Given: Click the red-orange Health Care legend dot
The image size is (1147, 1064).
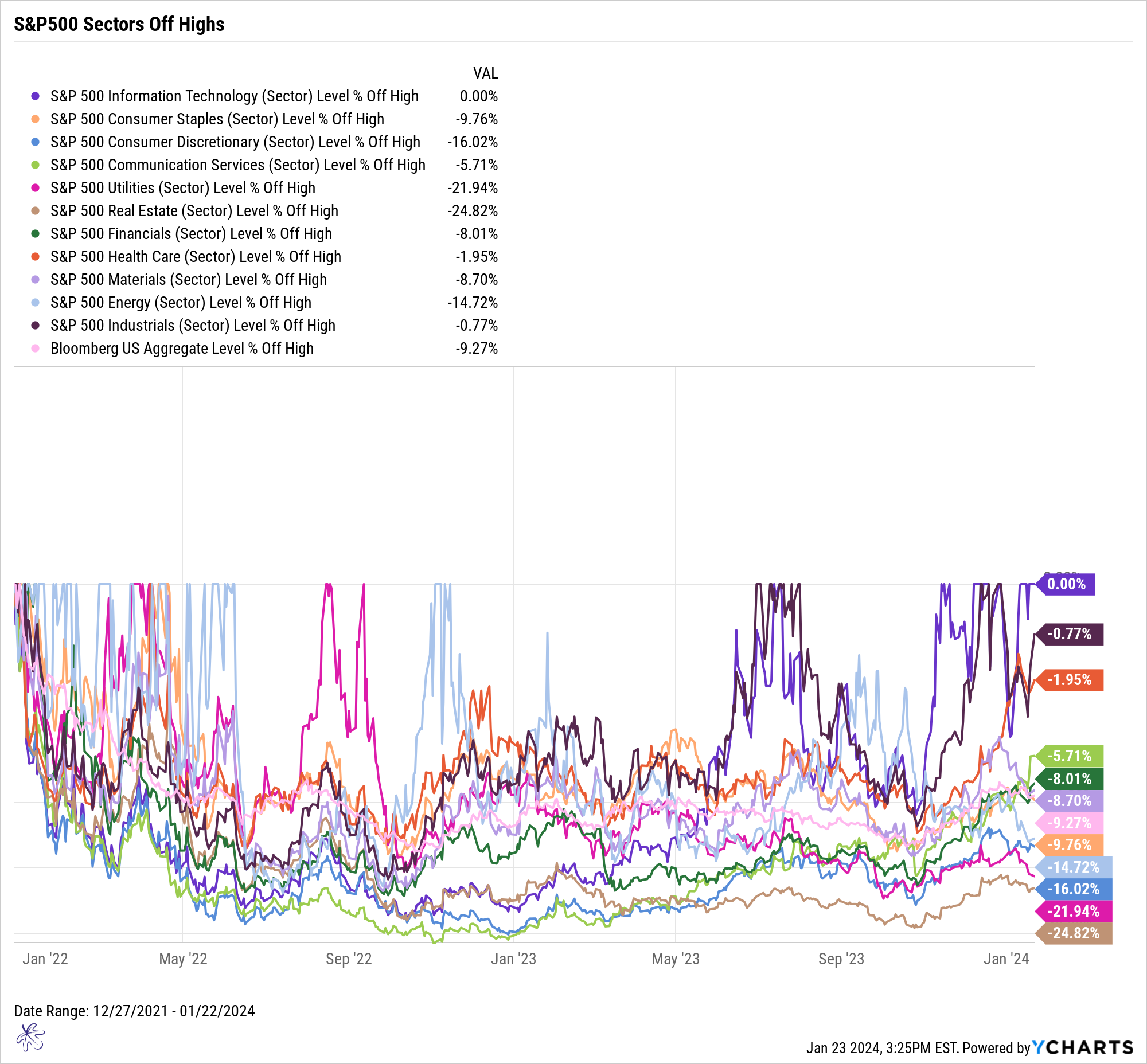Looking at the screenshot, I should click(35, 257).
